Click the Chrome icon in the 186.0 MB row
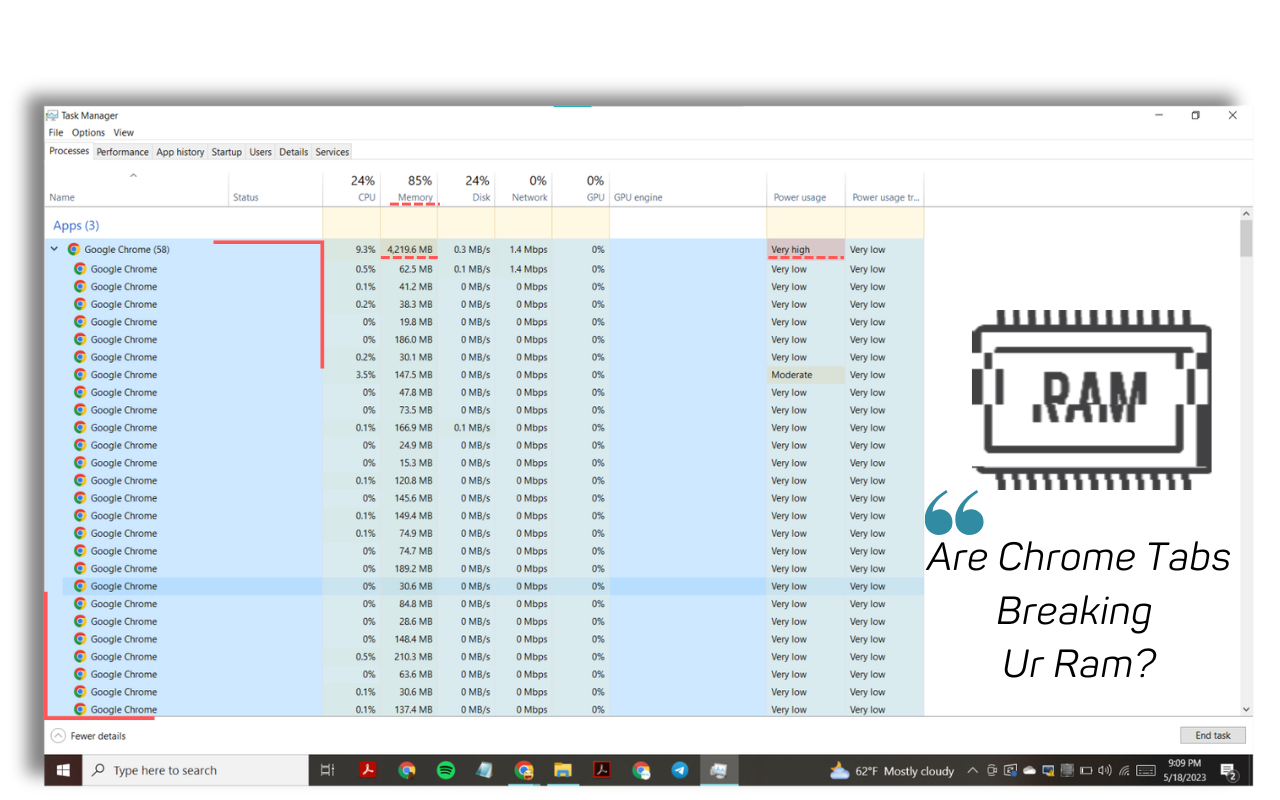 80,340
